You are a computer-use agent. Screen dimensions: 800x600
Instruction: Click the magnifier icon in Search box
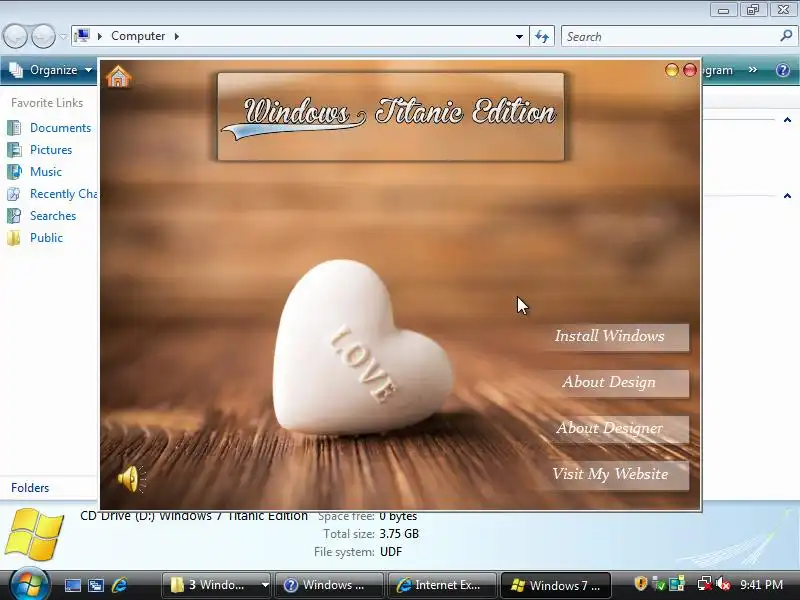[786, 36]
